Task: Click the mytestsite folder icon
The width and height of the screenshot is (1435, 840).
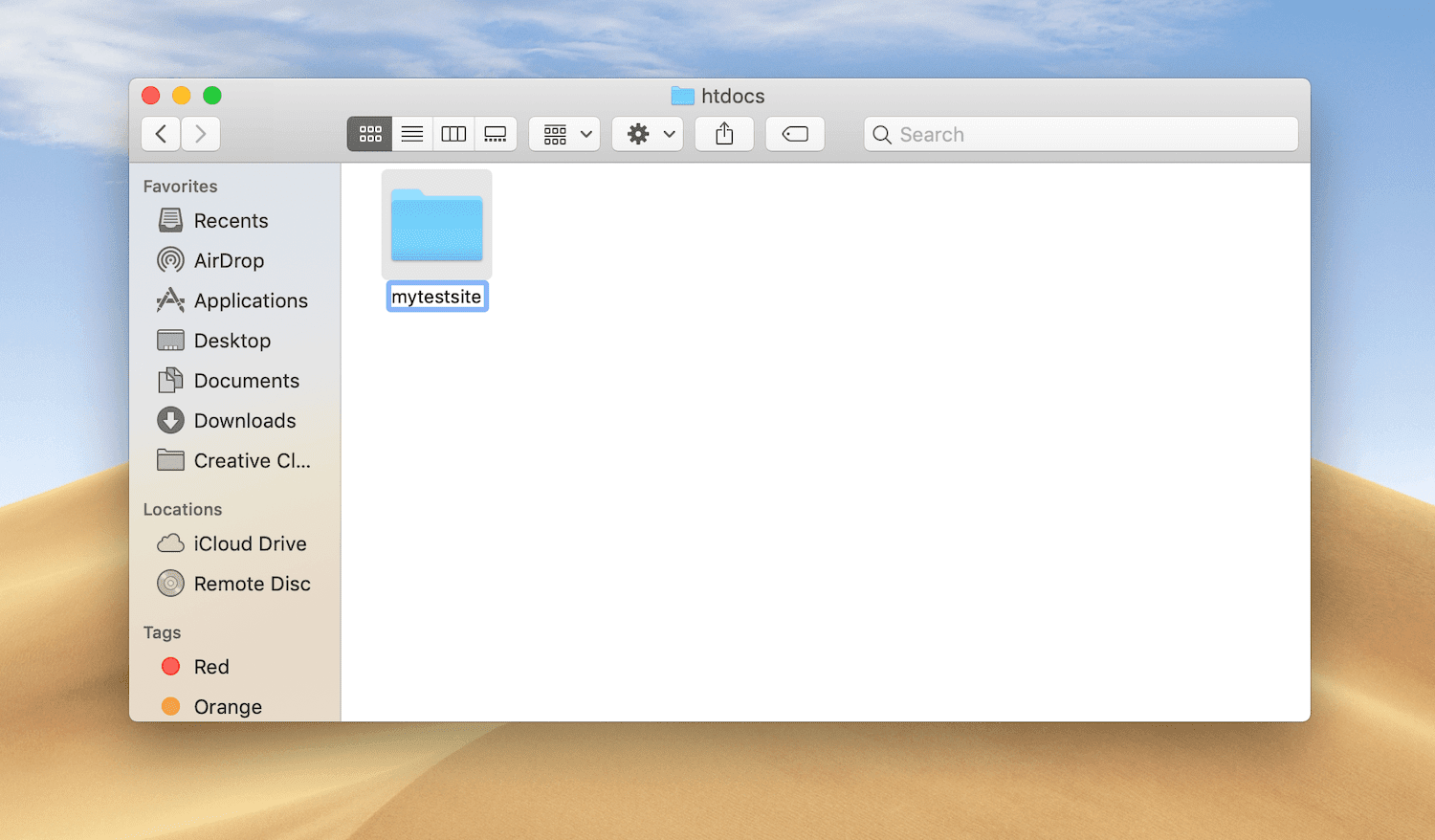Action: pos(437,226)
